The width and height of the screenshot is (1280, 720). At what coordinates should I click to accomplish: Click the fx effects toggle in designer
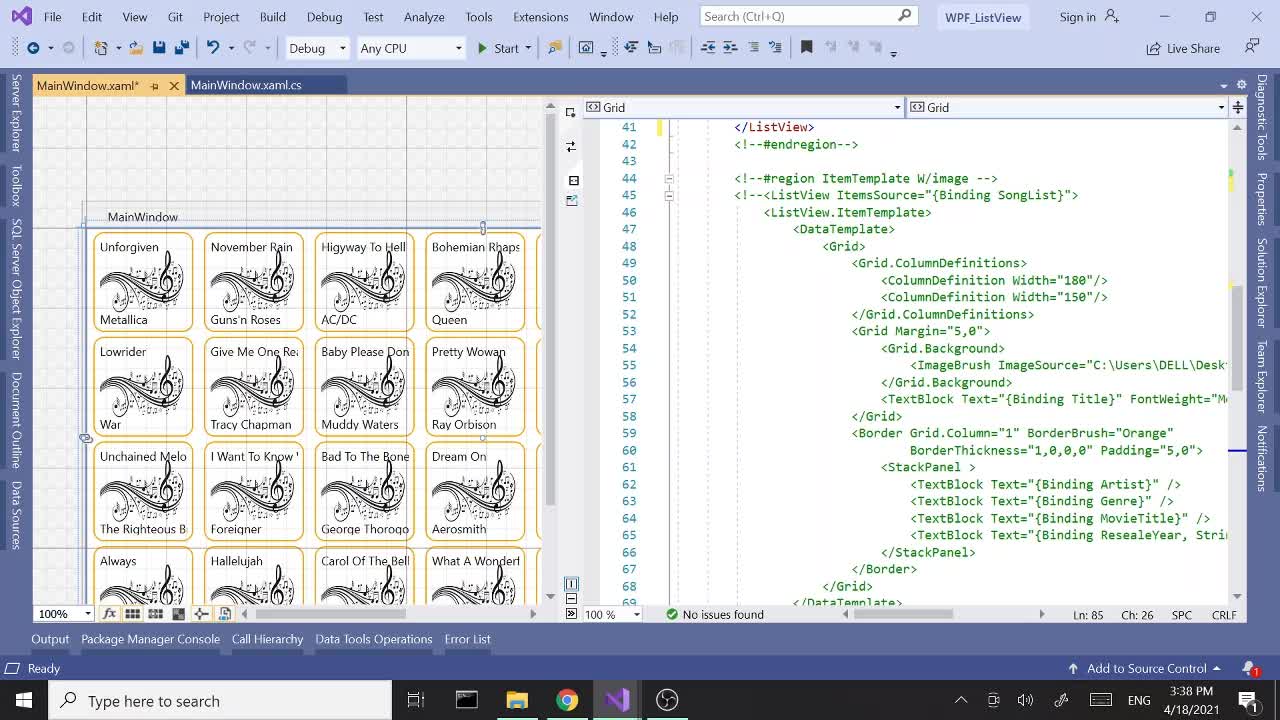click(109, 614)
